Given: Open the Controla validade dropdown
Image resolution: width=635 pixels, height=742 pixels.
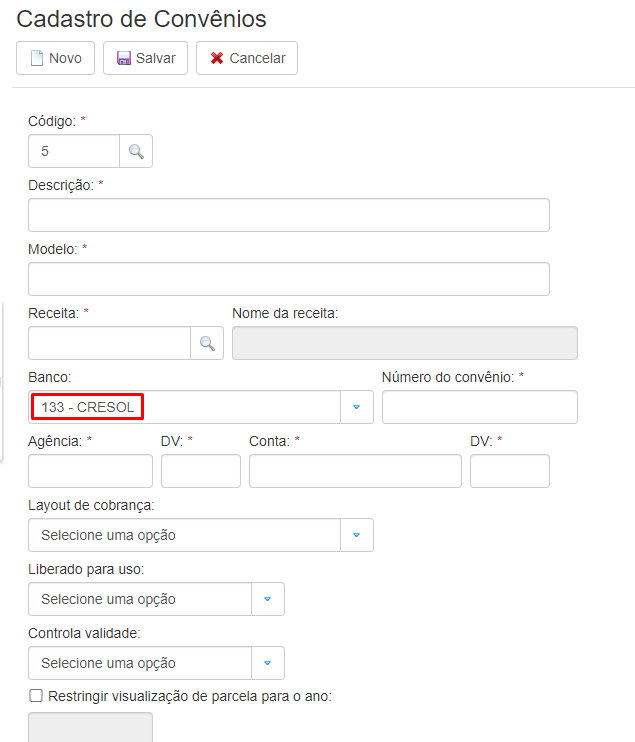Looking at the screenshot, I should click(x=156, y=663).
